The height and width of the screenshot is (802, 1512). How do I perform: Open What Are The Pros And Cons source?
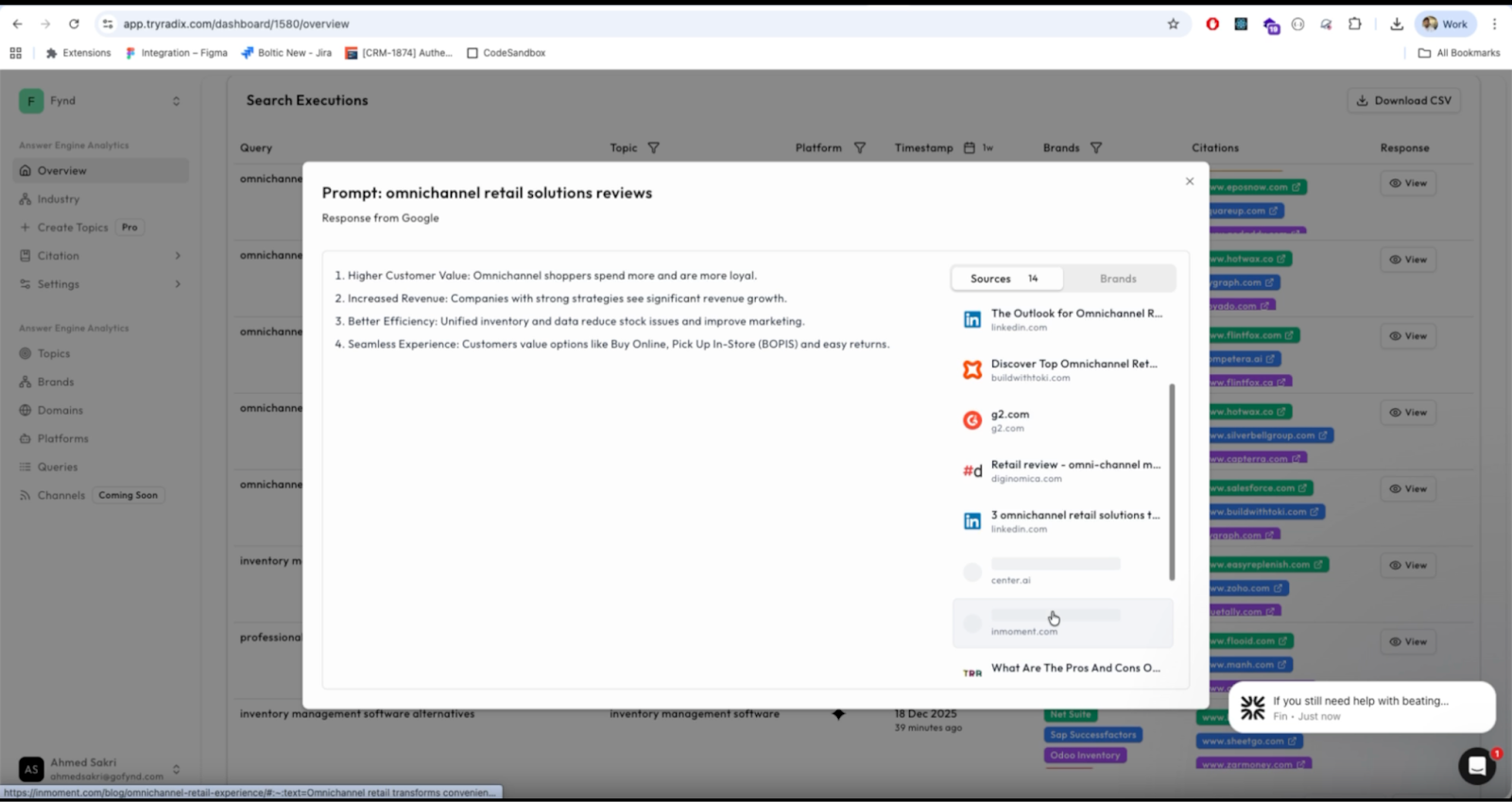[1063, 670]
